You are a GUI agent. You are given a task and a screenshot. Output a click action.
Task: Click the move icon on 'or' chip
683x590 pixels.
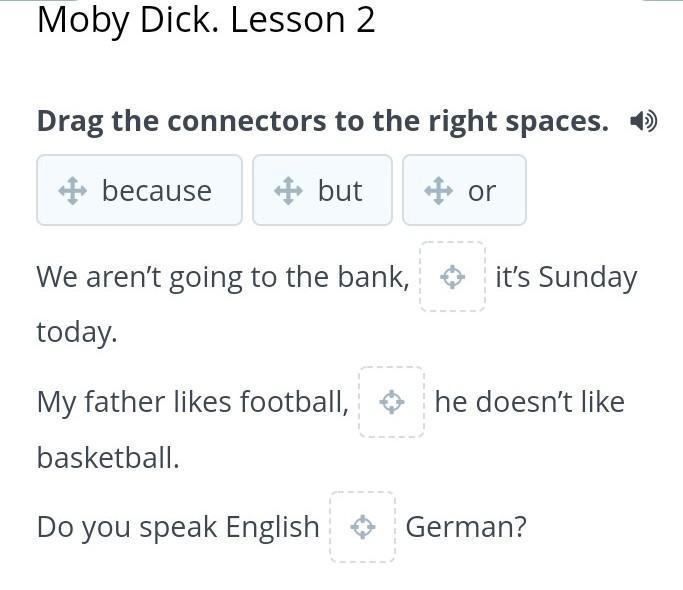coord(439,190)
